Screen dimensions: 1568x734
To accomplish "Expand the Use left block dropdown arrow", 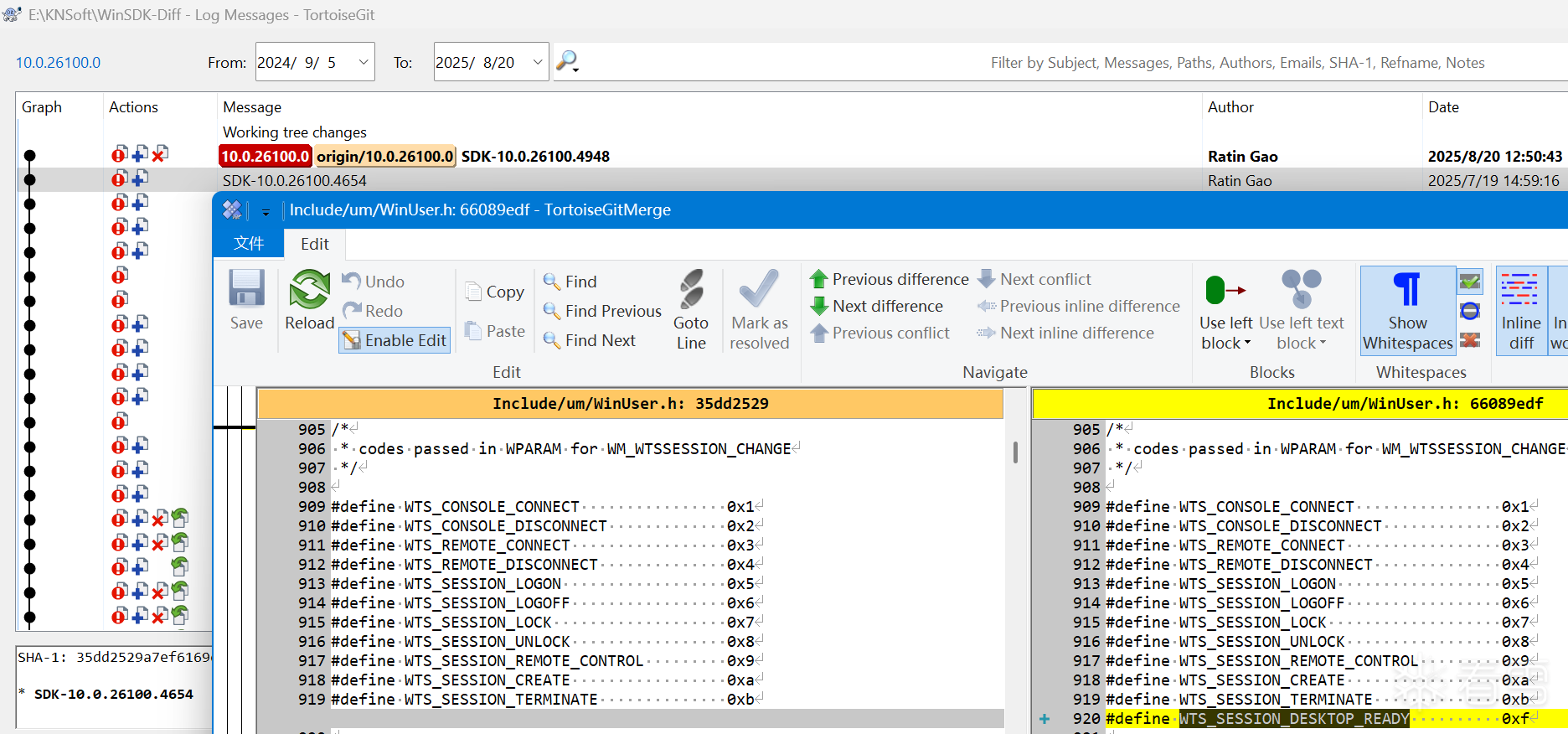I will point(1247,343).
